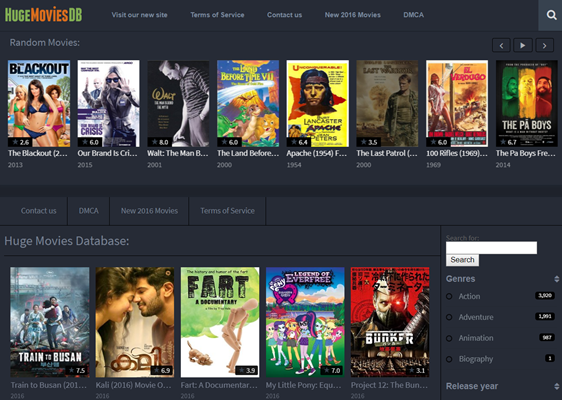This screenshot has height=400, width=562.
Task: Open 100 Rifles El Verdugo poster
Action: 457,103
